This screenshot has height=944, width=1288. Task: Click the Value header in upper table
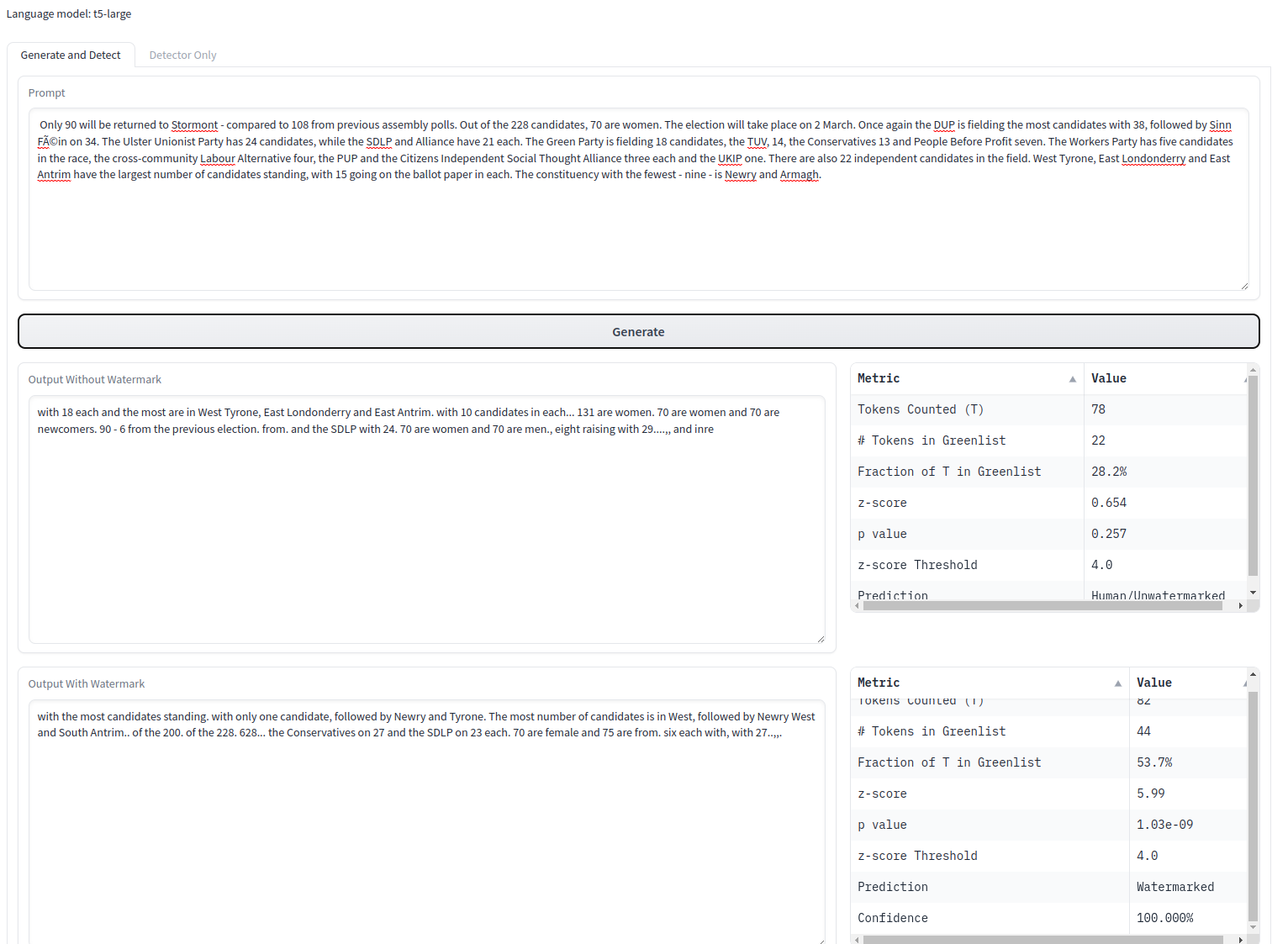pyautogui.click(x=1109, y=378)
